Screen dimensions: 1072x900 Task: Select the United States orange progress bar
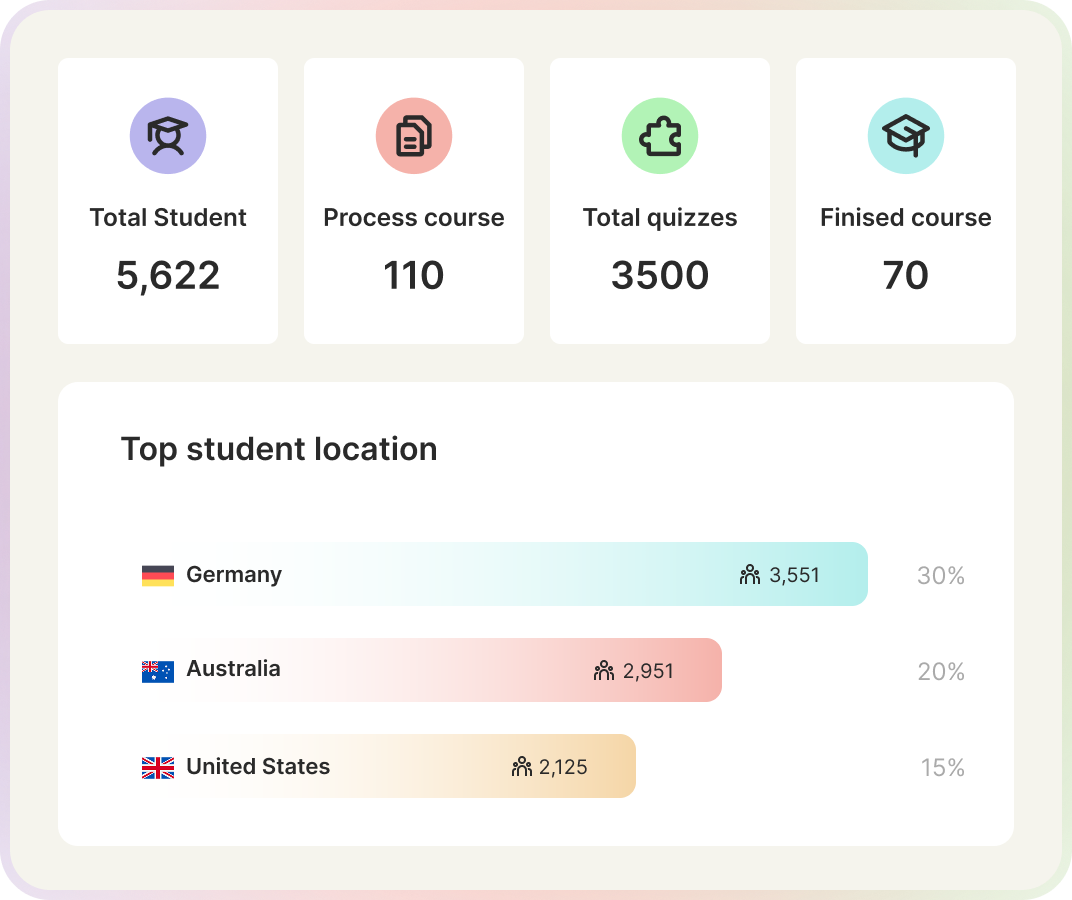pos(400,766)
